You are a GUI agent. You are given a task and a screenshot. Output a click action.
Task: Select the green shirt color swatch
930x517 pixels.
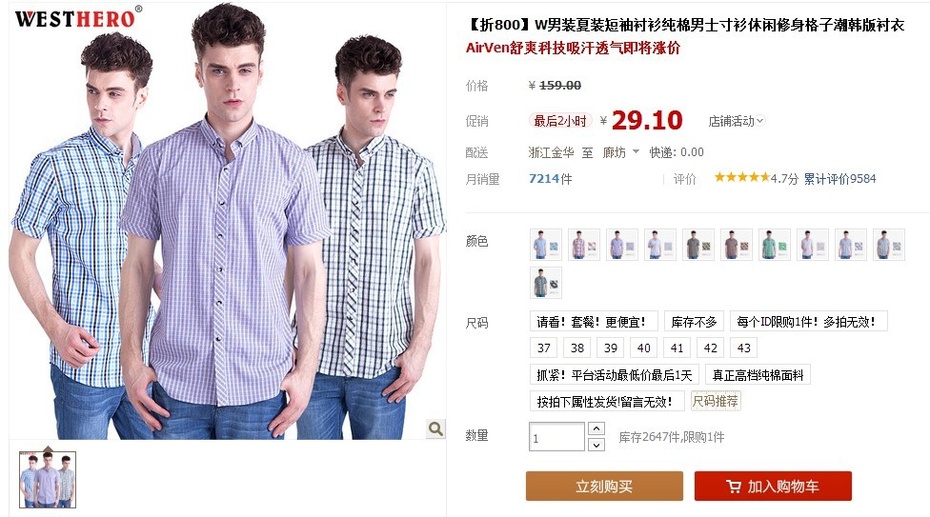click(774, 244)
